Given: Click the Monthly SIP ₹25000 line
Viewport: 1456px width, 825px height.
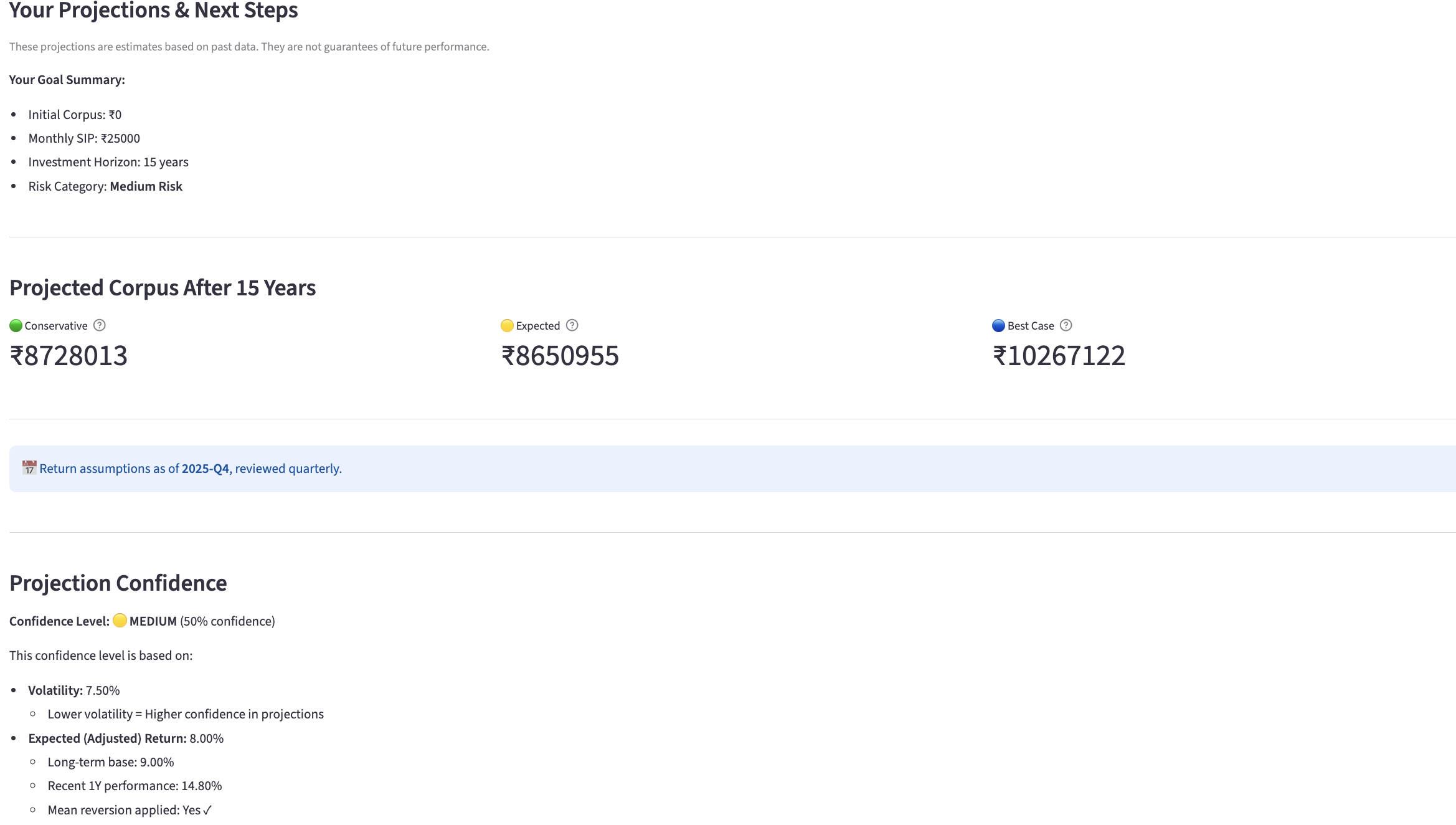Looking at the screenshot, I should click(x=84, y=138).
